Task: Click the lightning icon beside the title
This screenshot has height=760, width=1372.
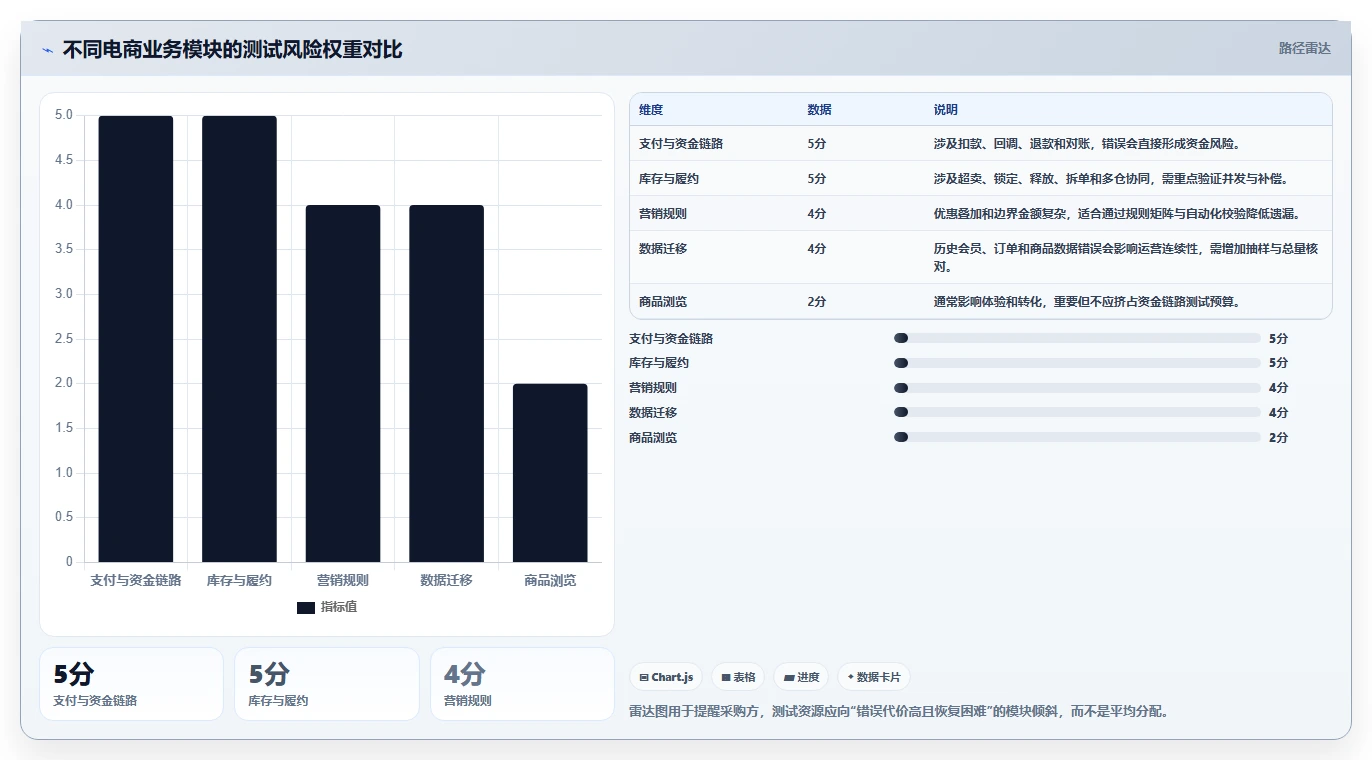Action: [47, 50]
